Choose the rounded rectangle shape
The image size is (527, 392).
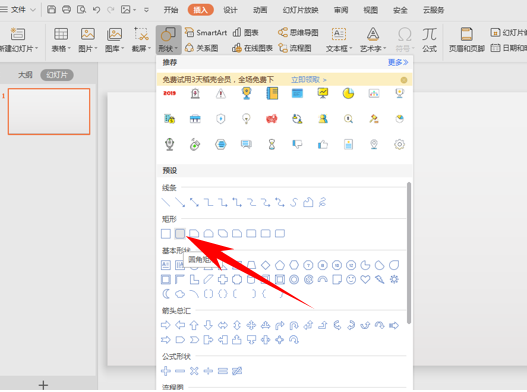click(x=180, y=233)
